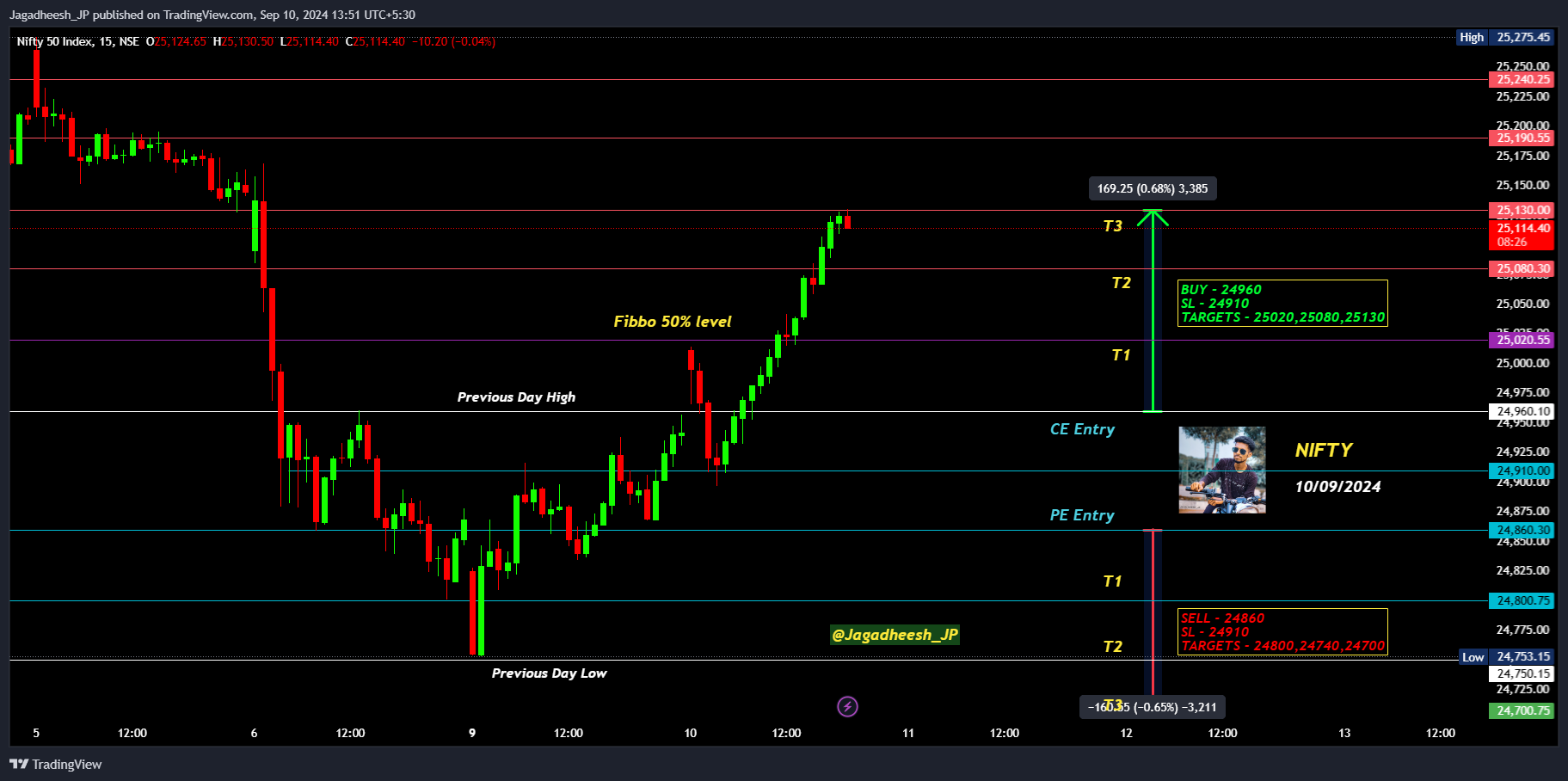Click the High 25,275.45 label
Screen dimensions: 1568x781
click(1505, 37)
